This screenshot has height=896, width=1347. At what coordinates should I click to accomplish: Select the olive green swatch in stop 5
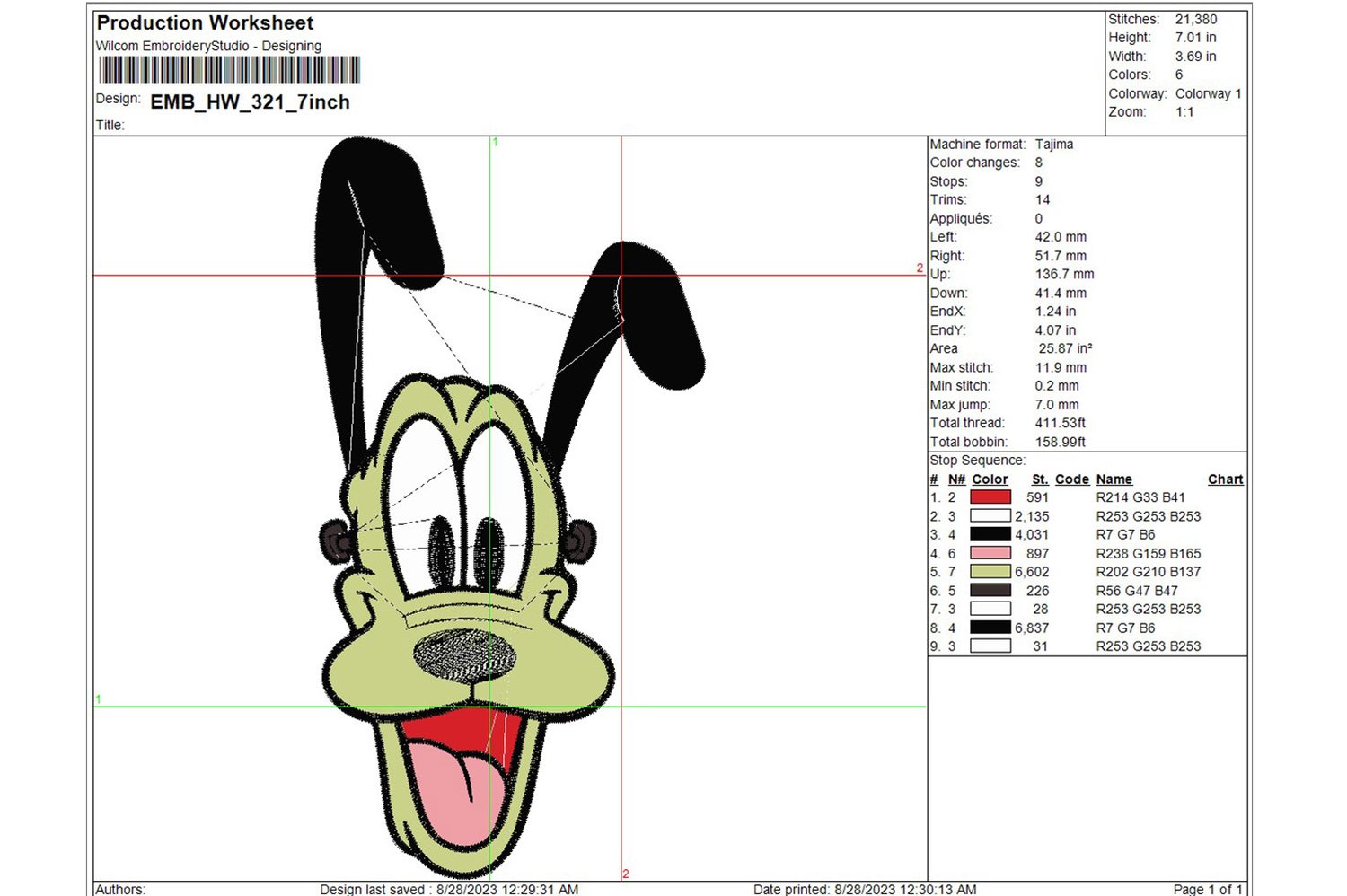[990, 571]
